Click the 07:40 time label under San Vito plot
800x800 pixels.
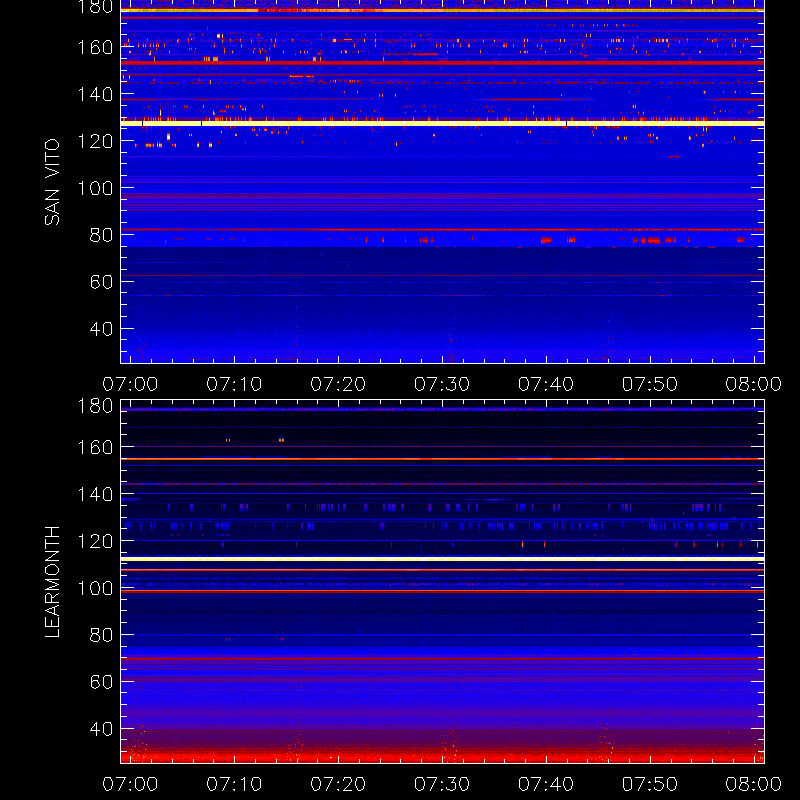[546, 384]
